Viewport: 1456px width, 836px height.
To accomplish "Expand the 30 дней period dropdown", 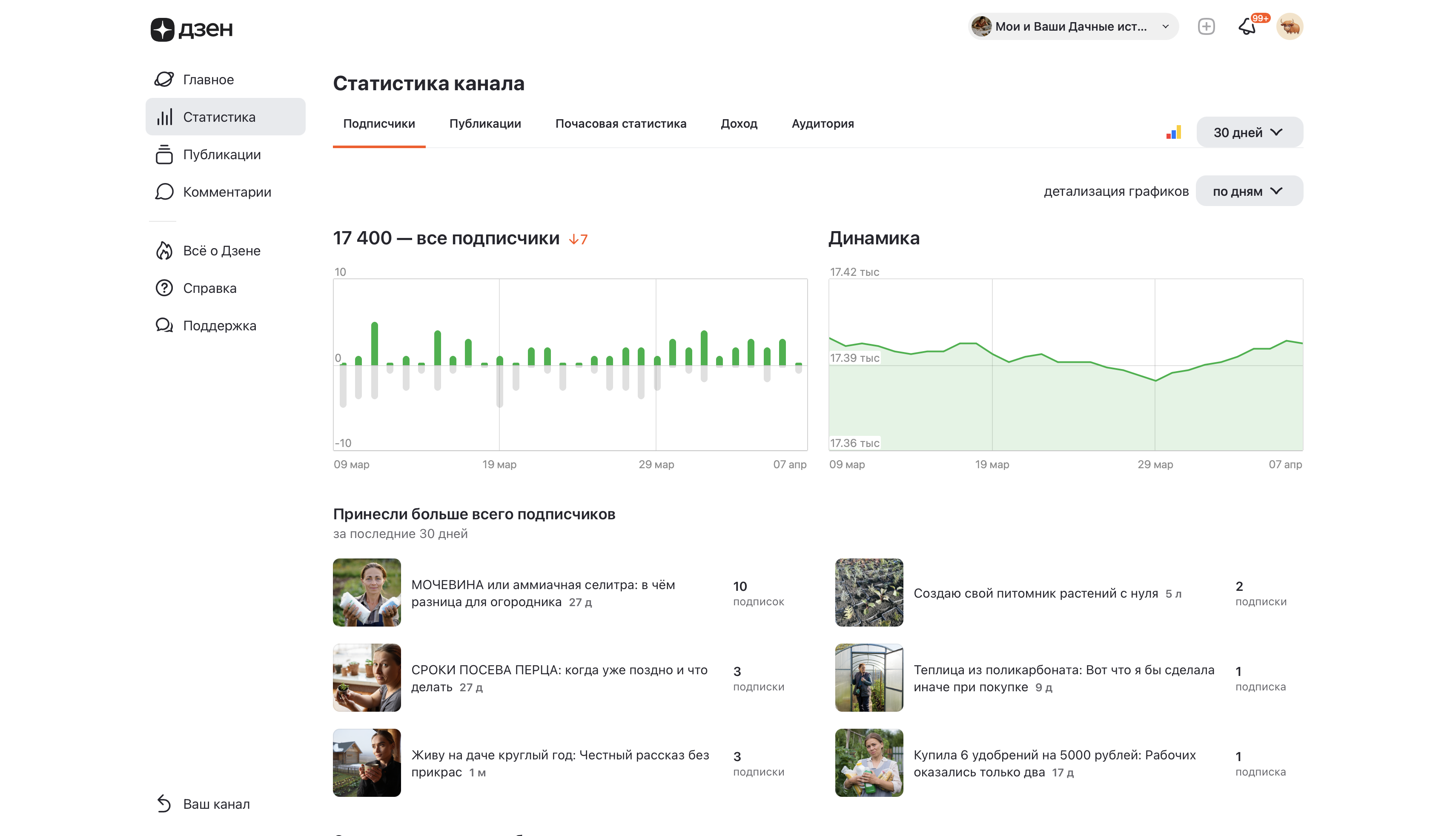I will tap(1249, 133).
